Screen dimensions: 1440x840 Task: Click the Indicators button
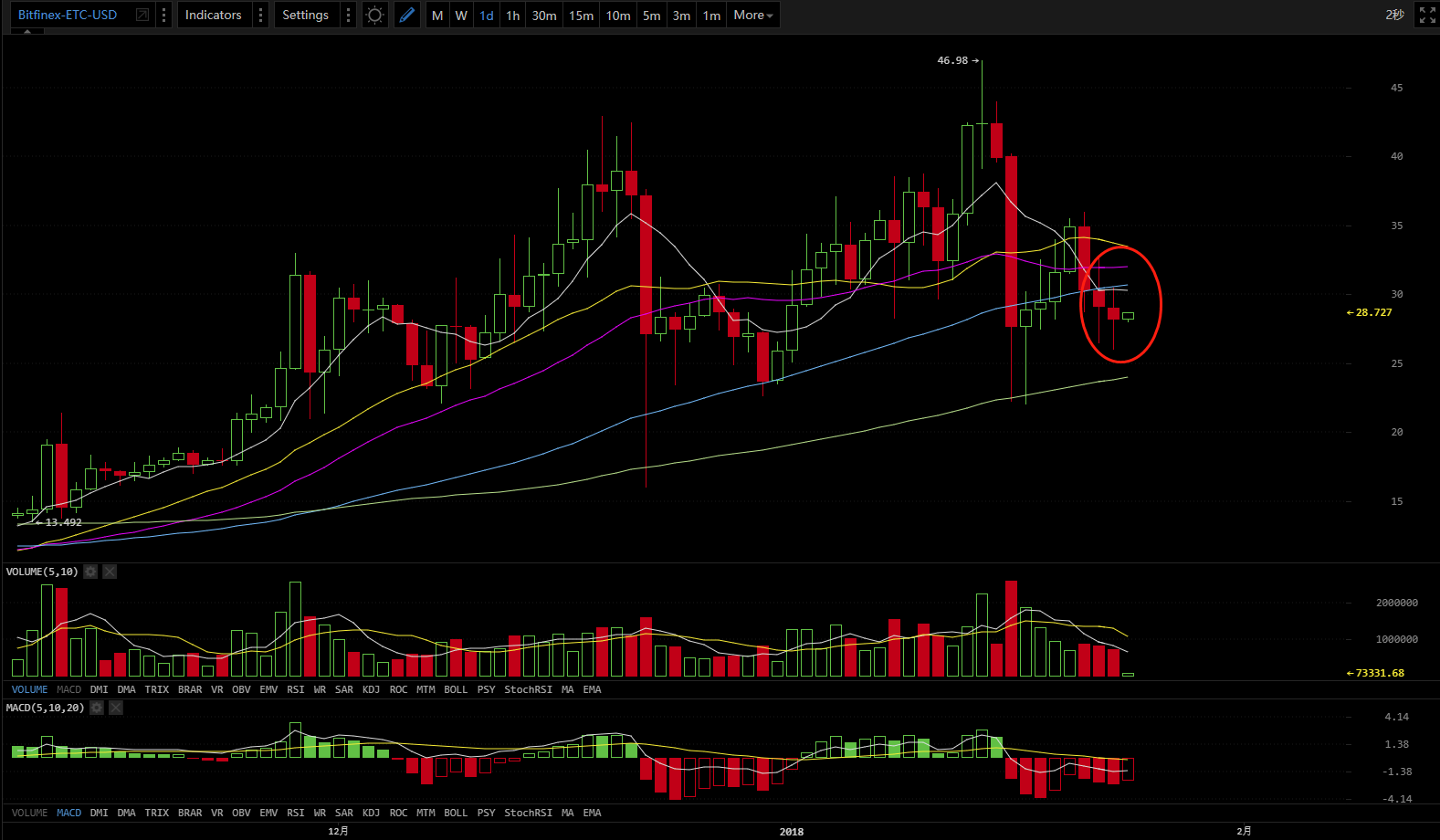click(213, 16)
